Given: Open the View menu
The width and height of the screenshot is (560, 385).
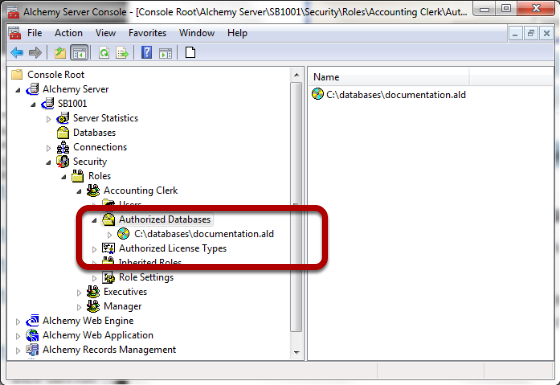Looking at the screenshot, I should (x=105, y=33).
